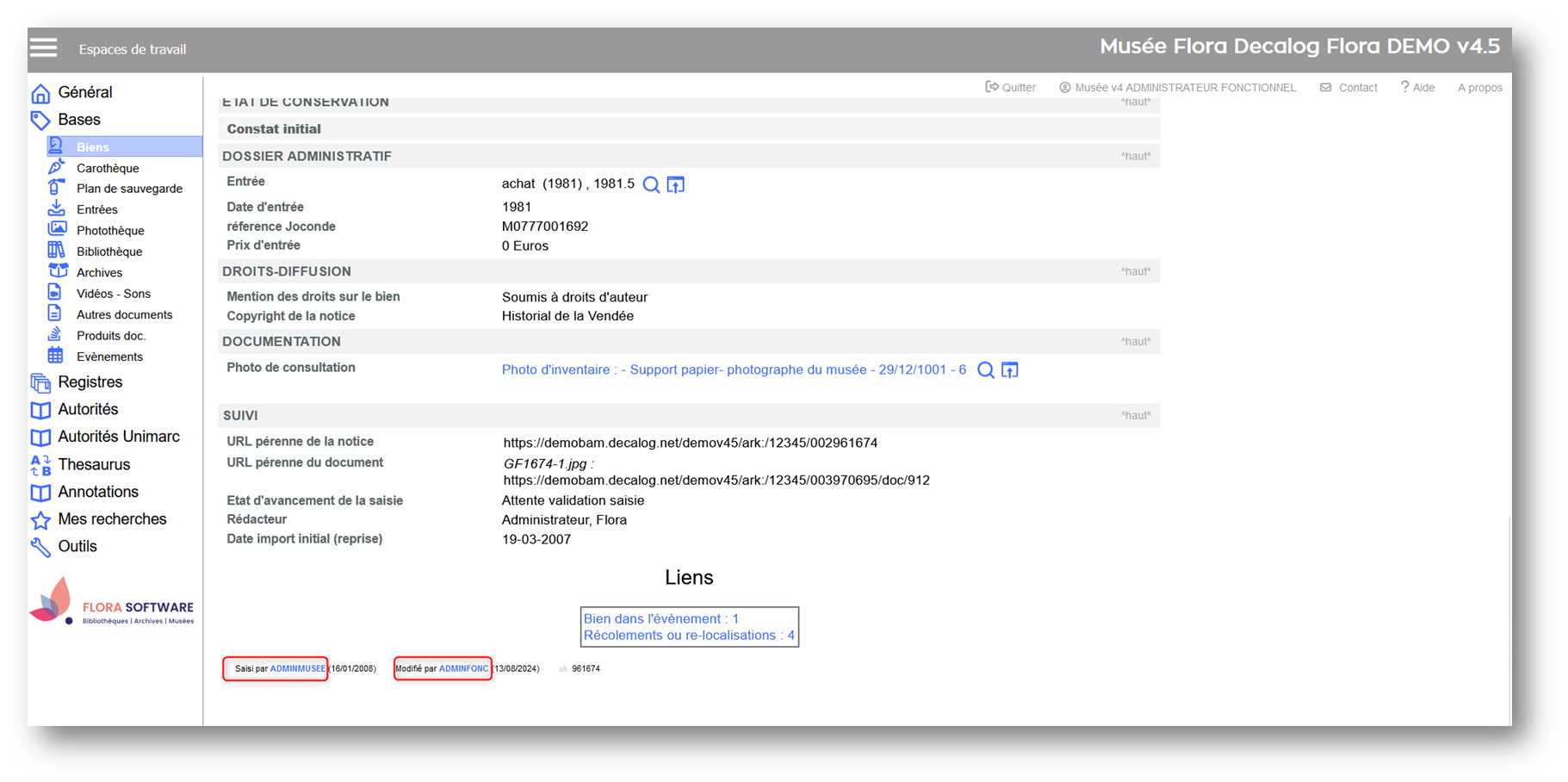Image resolution: width=1568 pixels, height=782 pixels.
Task: Open the Aide help link
Action: click(1417, 88)
